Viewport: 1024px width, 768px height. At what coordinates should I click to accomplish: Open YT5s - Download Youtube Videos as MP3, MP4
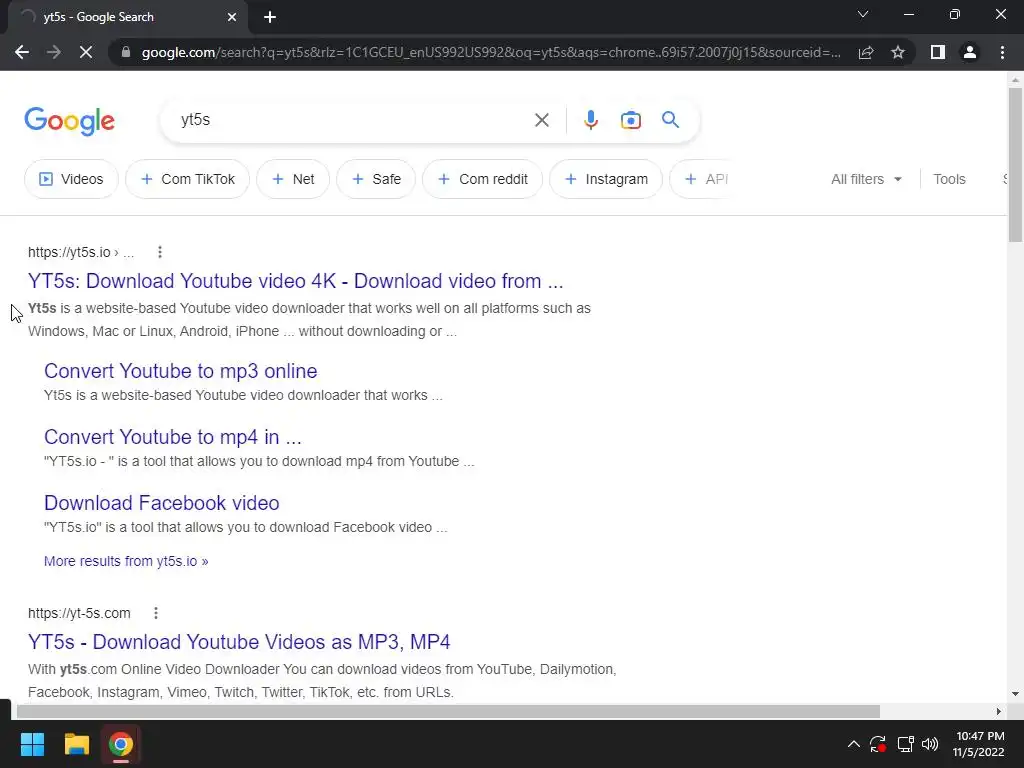pyautogui.click(x=239, y=642)
